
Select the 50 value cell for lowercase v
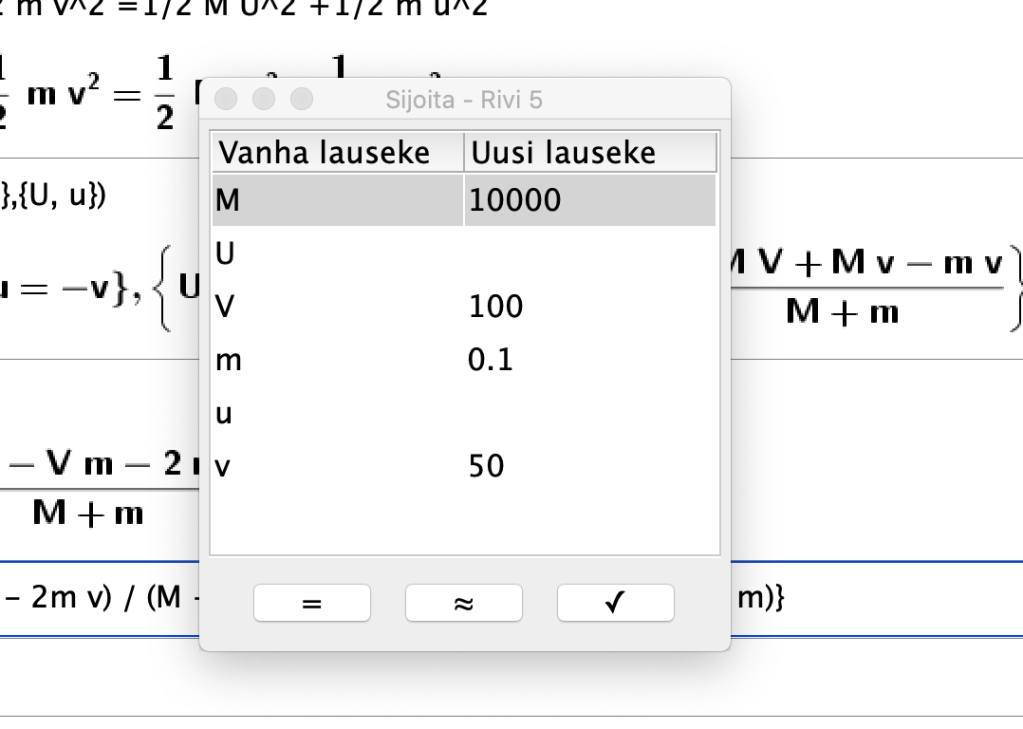click(x=590, y=465)
